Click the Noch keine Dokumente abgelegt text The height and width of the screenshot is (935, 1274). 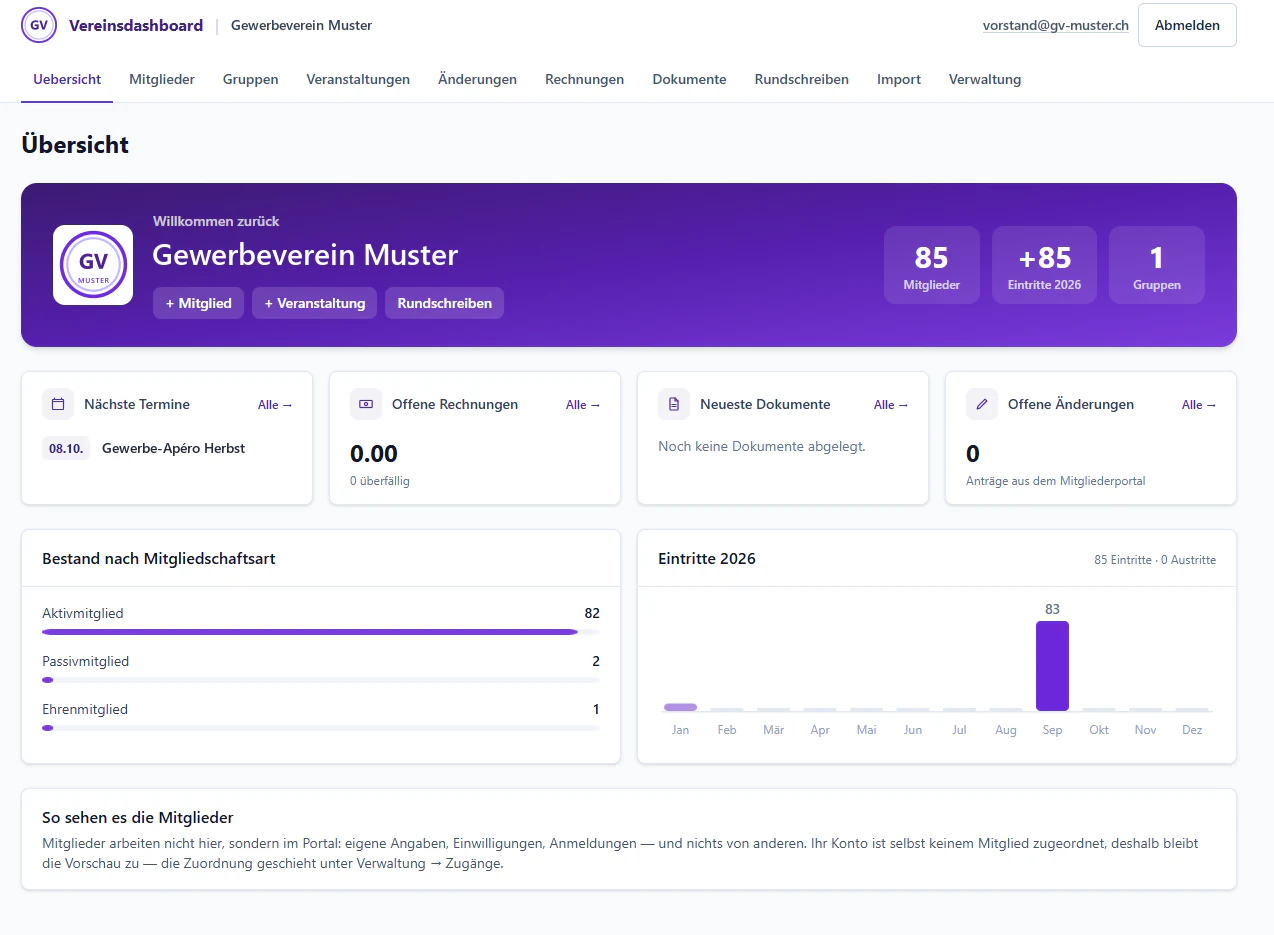point(762,446)
